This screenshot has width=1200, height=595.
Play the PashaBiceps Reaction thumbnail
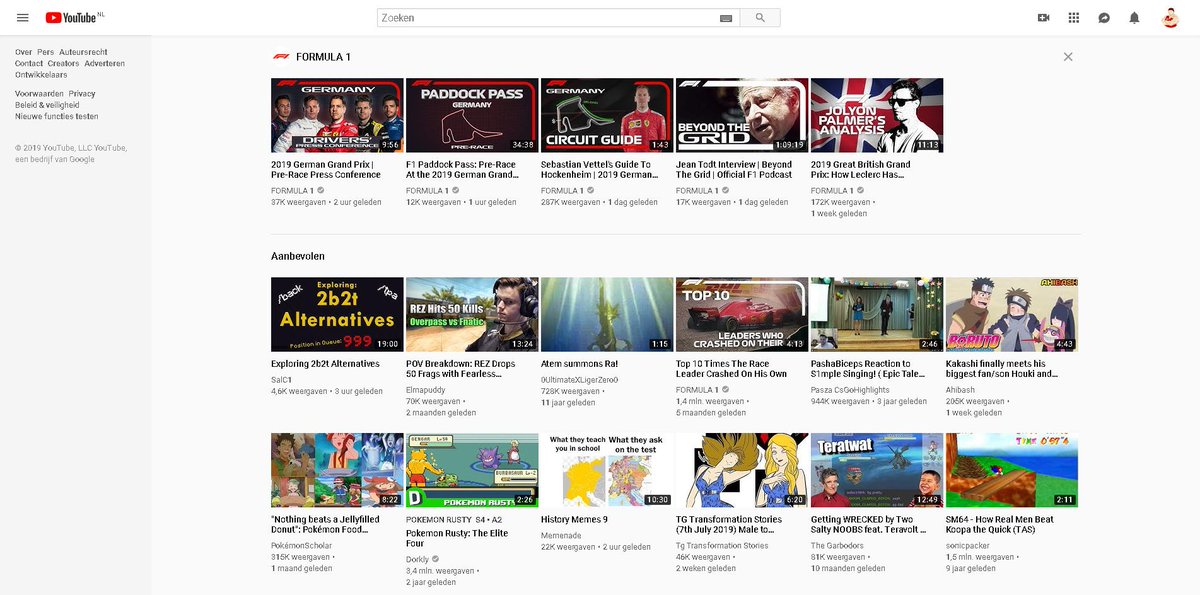pyautogui.click(x=877, y=314)
